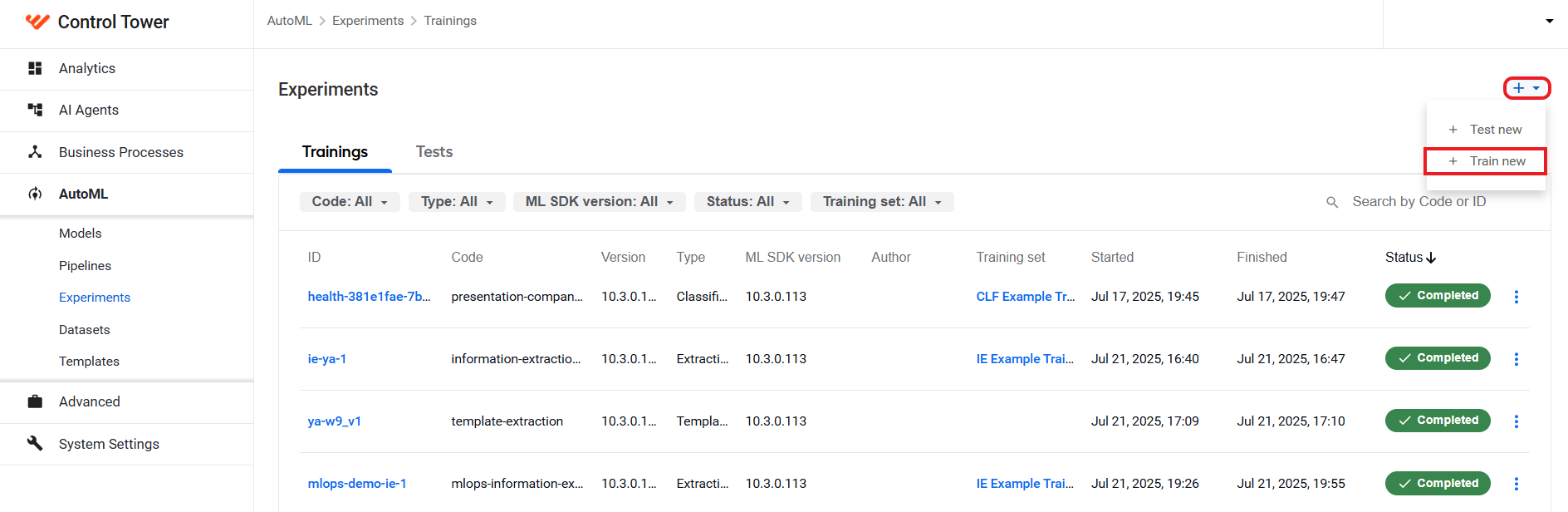Open Models in AutoML submenu
The width and height of the screenshot is (1568, 512).
(81, 234)
